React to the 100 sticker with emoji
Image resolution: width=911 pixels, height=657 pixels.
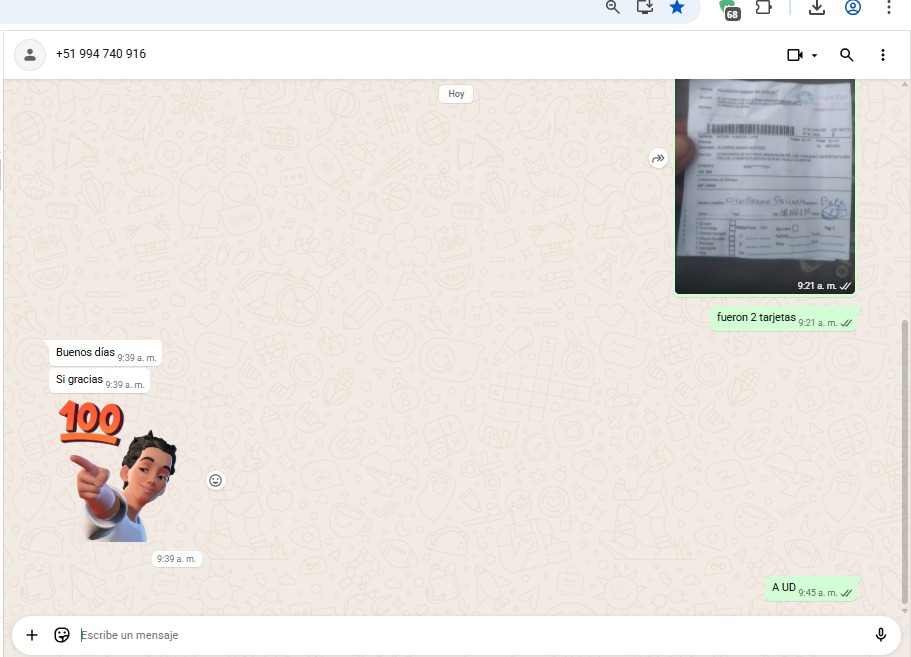pos(215,481)
